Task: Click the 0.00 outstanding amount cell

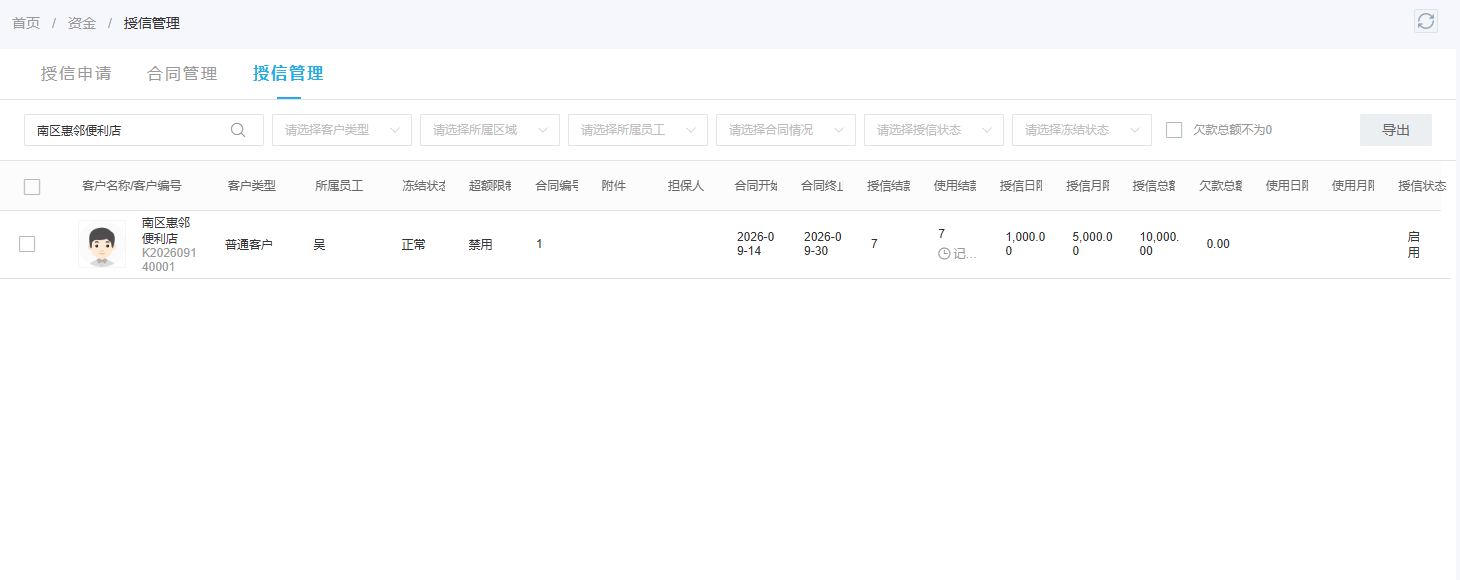Action: (x=1218, y=244)
